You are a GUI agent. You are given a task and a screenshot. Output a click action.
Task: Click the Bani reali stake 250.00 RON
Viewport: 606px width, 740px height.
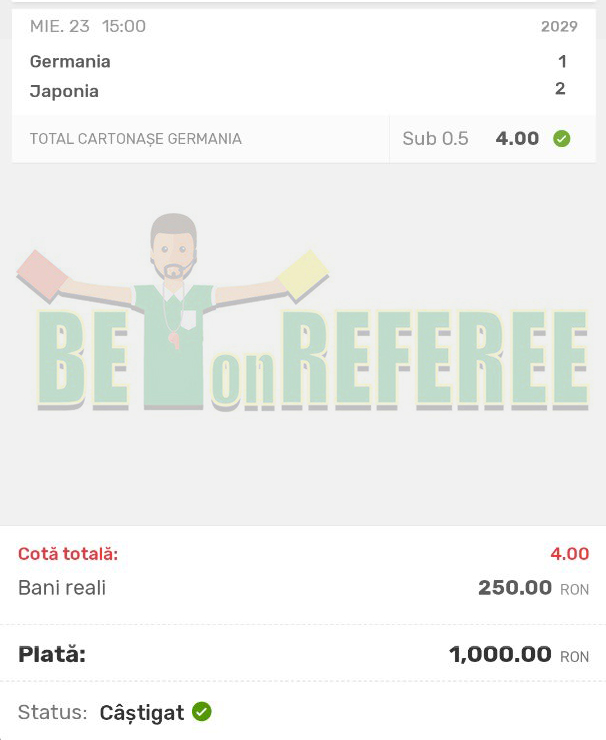tap(533, 588)
